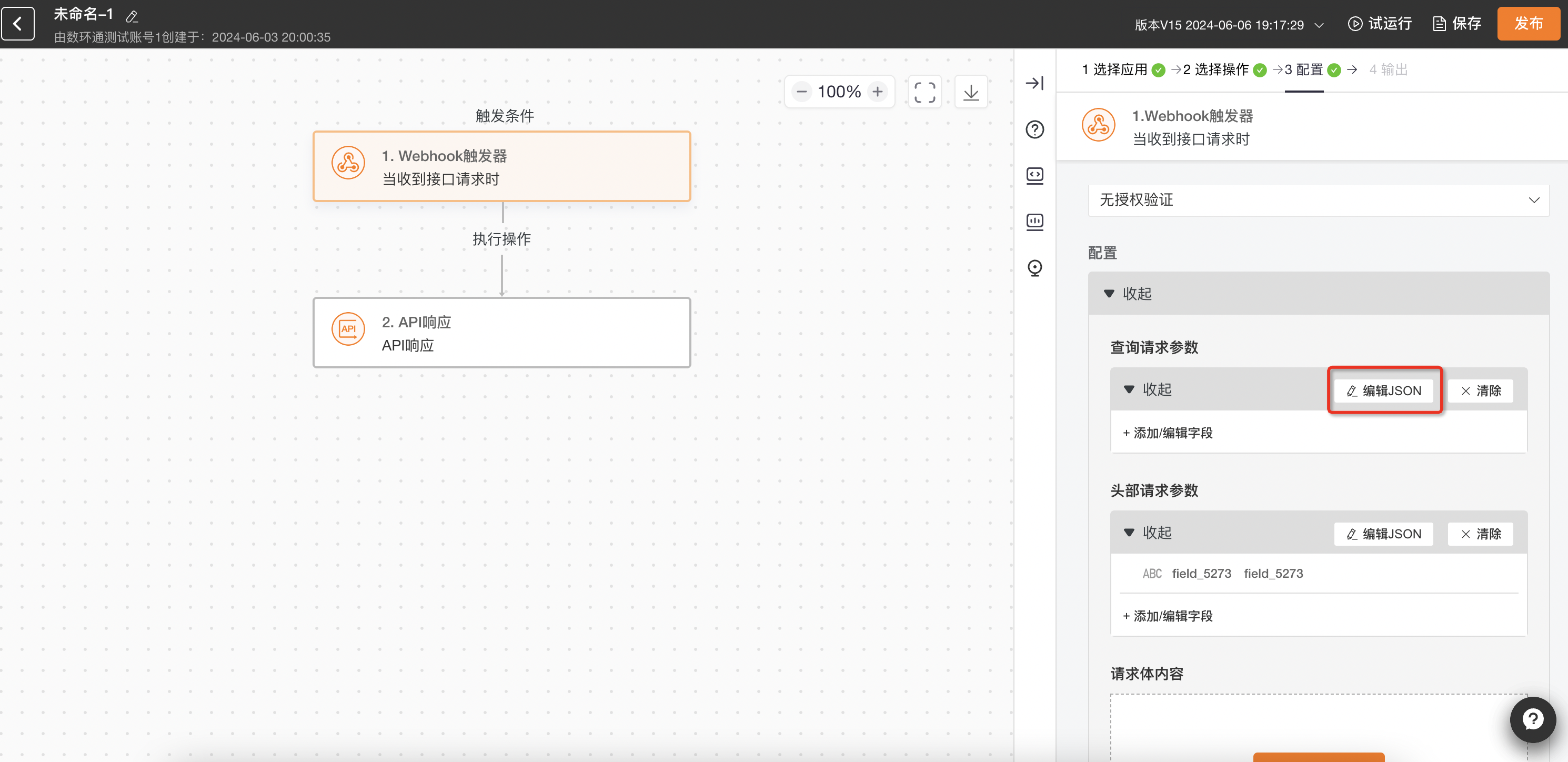This screenshot has height=762, width=1568.
Task: Zoom in with the plus button
Action: (877, 92)
